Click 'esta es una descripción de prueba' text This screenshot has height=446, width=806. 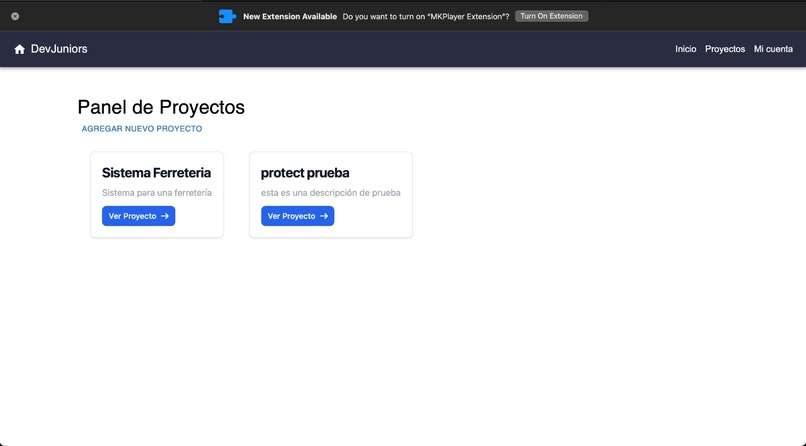331,193
